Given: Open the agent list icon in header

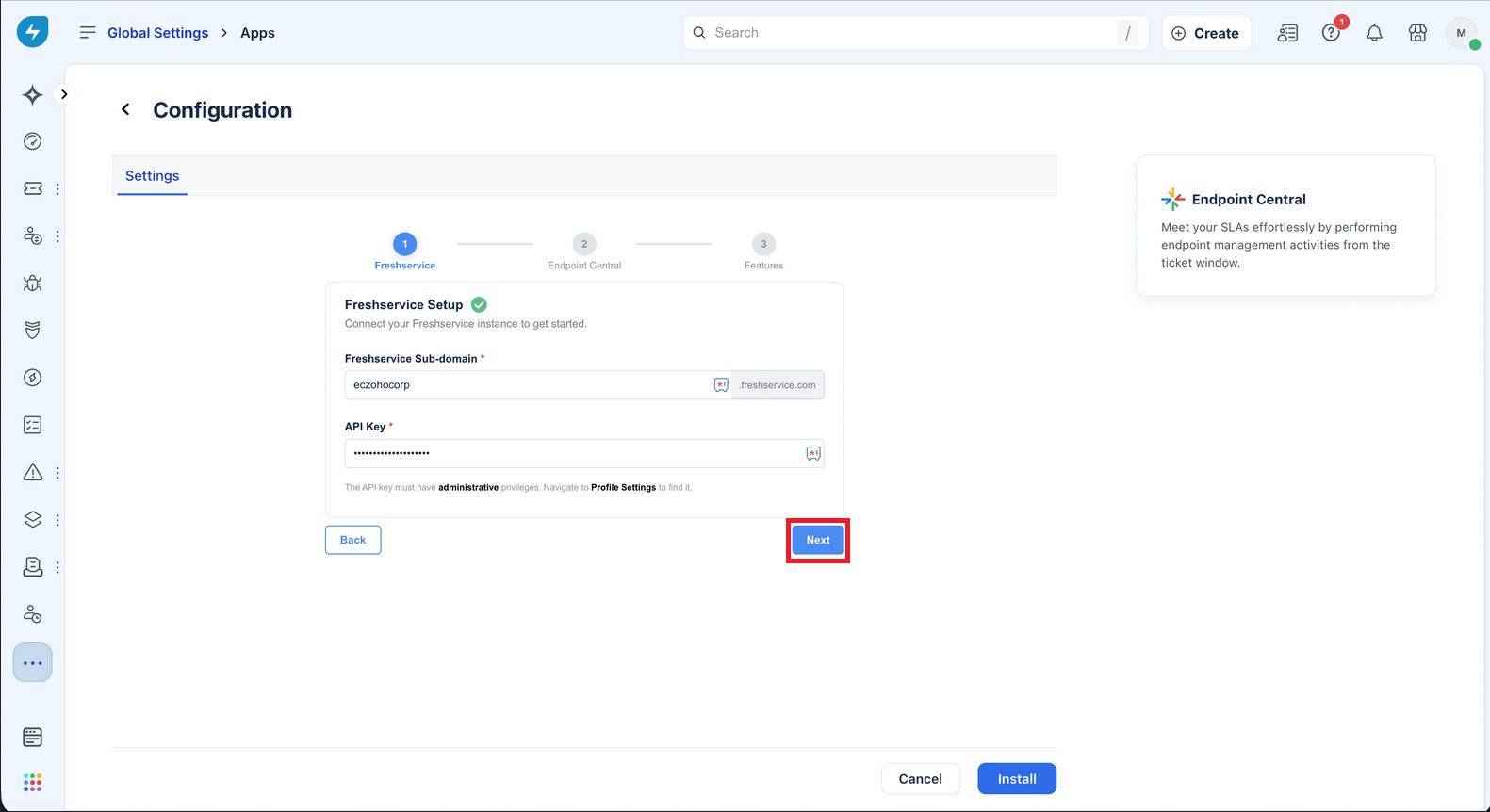Looking at the screenshot, I should (x=1287, y=33).
